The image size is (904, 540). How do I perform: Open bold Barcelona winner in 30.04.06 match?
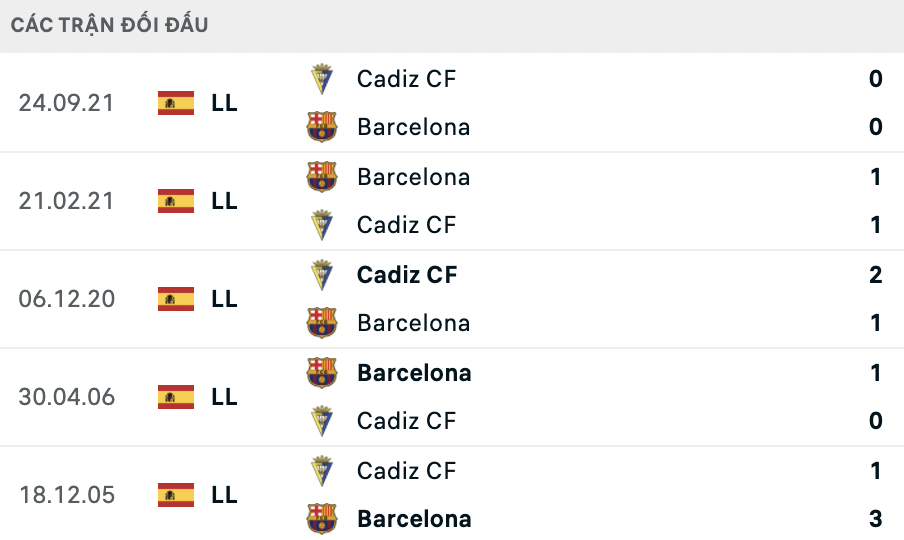tap(414, 373)
